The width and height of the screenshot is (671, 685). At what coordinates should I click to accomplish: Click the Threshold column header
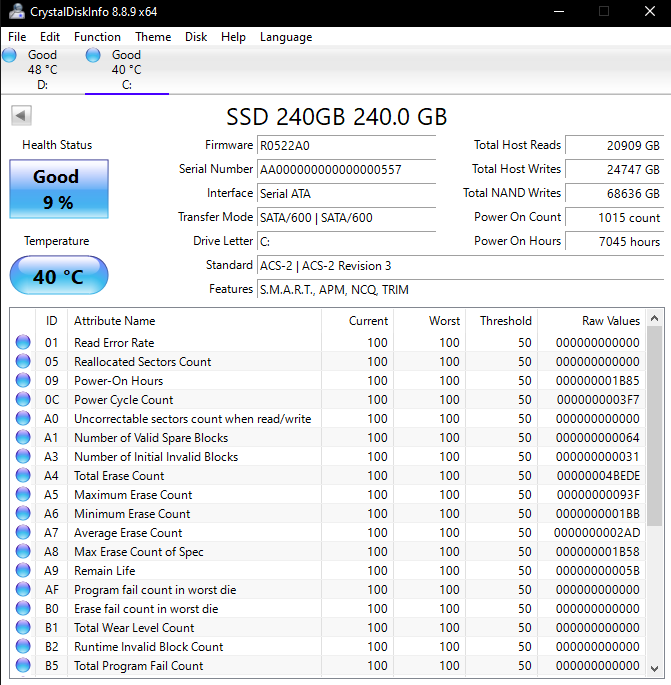pyautogui.click(x=502, y=321)
